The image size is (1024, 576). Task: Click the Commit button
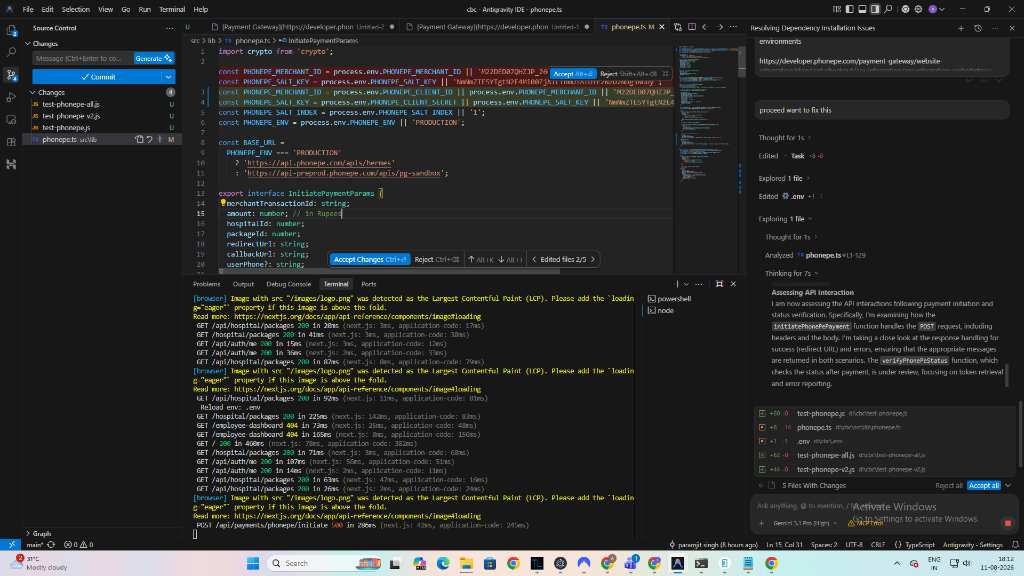coord(97,77)
